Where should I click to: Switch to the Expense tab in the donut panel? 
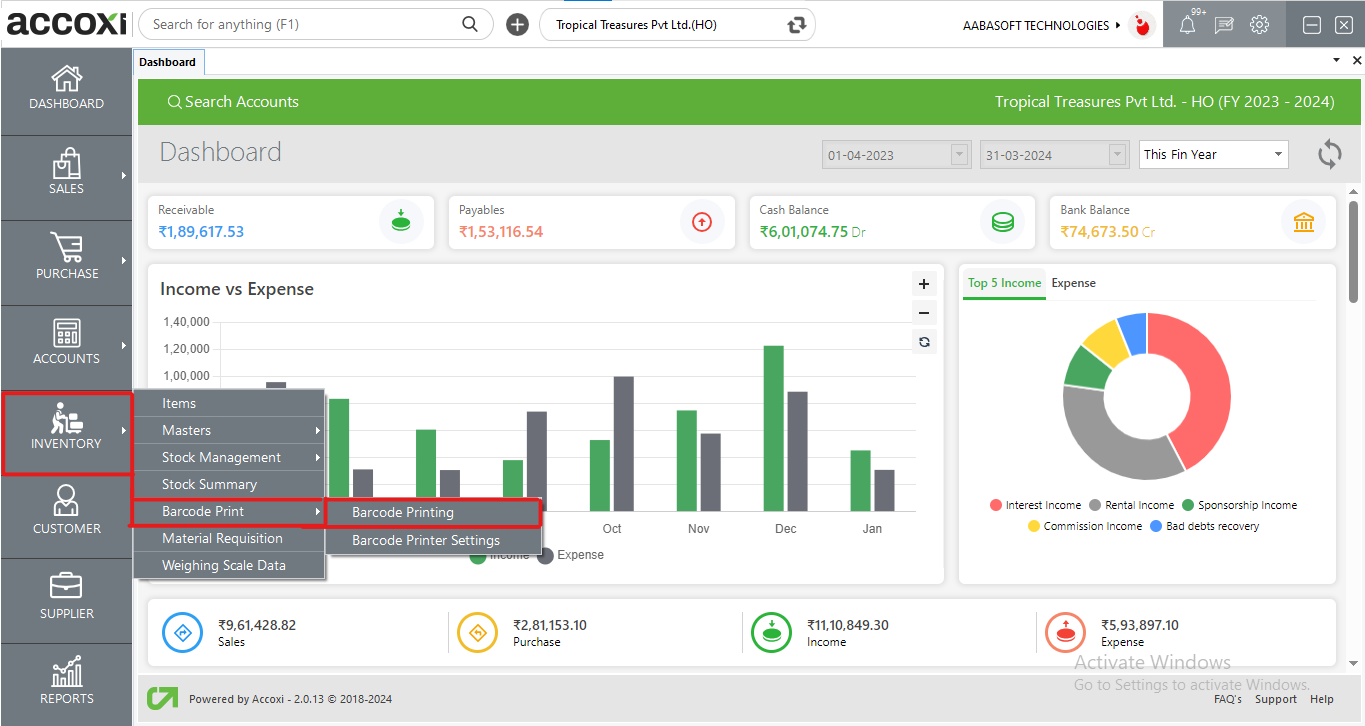click(x=1073, y=283)
